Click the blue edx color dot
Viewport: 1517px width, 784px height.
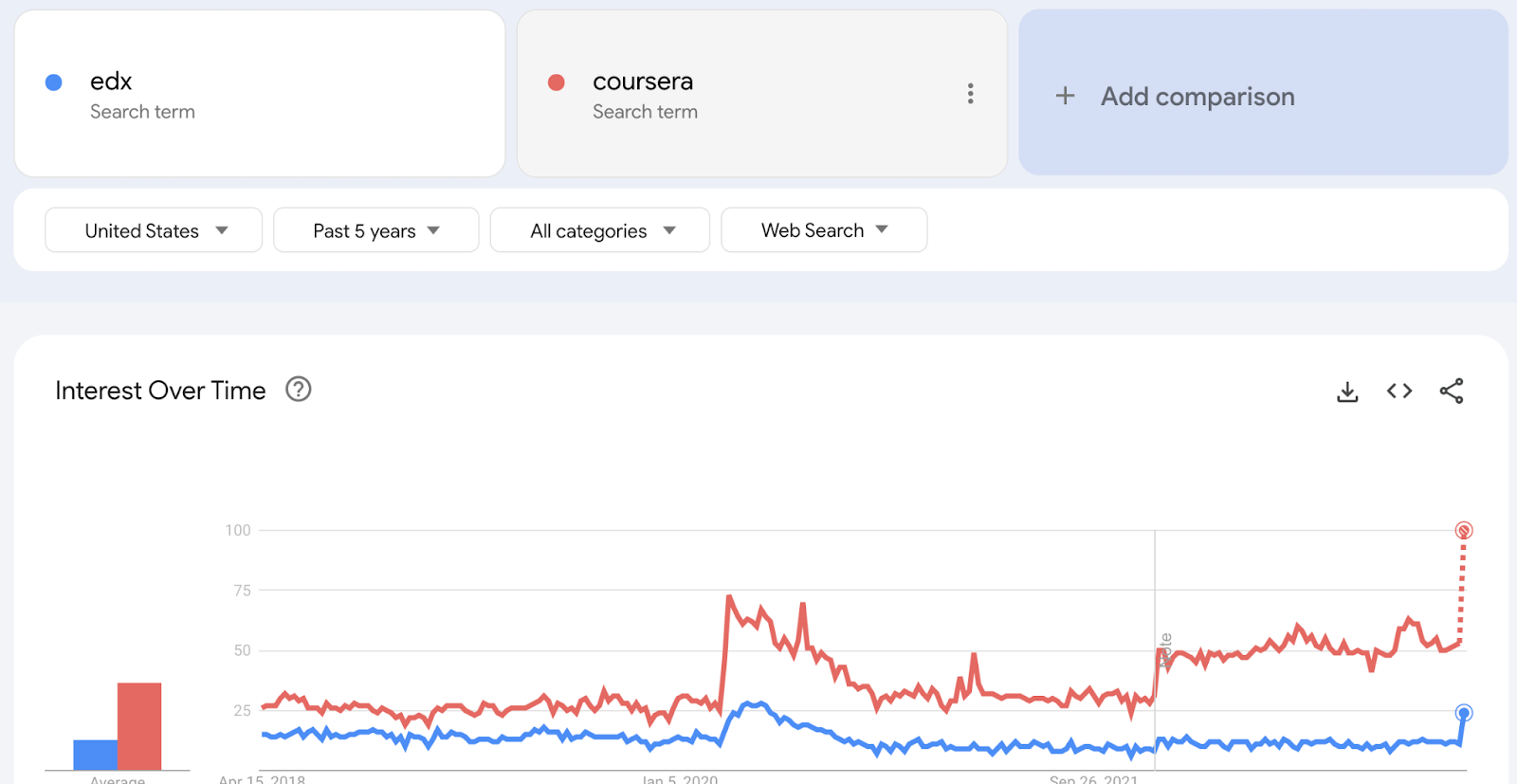point(54,82)
